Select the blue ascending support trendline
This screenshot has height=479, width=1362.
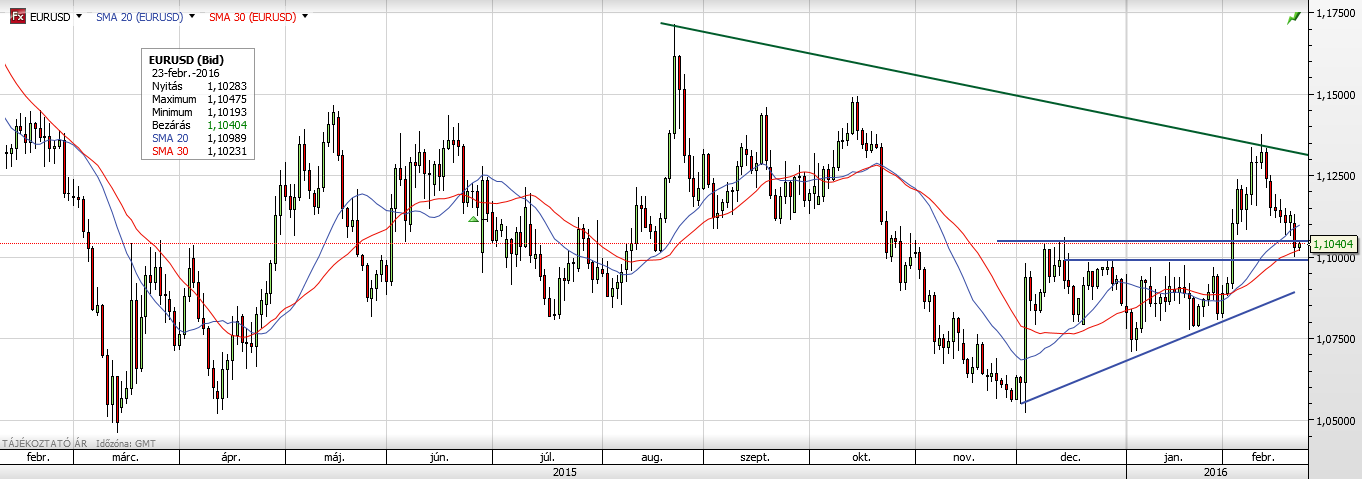pos(1158,347)
